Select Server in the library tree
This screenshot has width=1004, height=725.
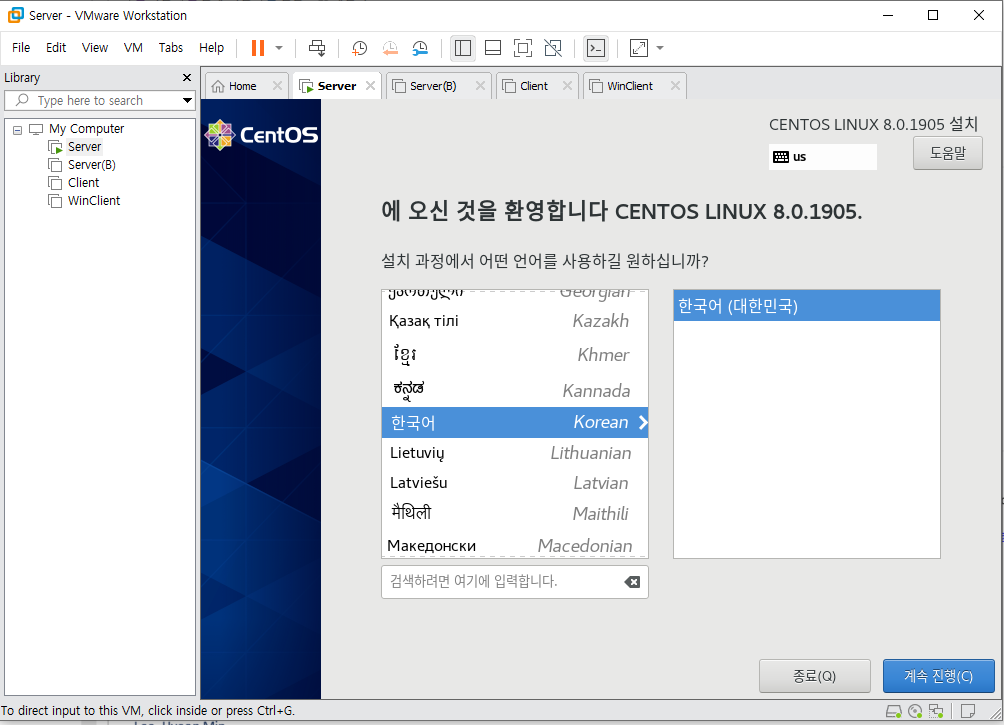pyautogui.click(x=85, y=147)
